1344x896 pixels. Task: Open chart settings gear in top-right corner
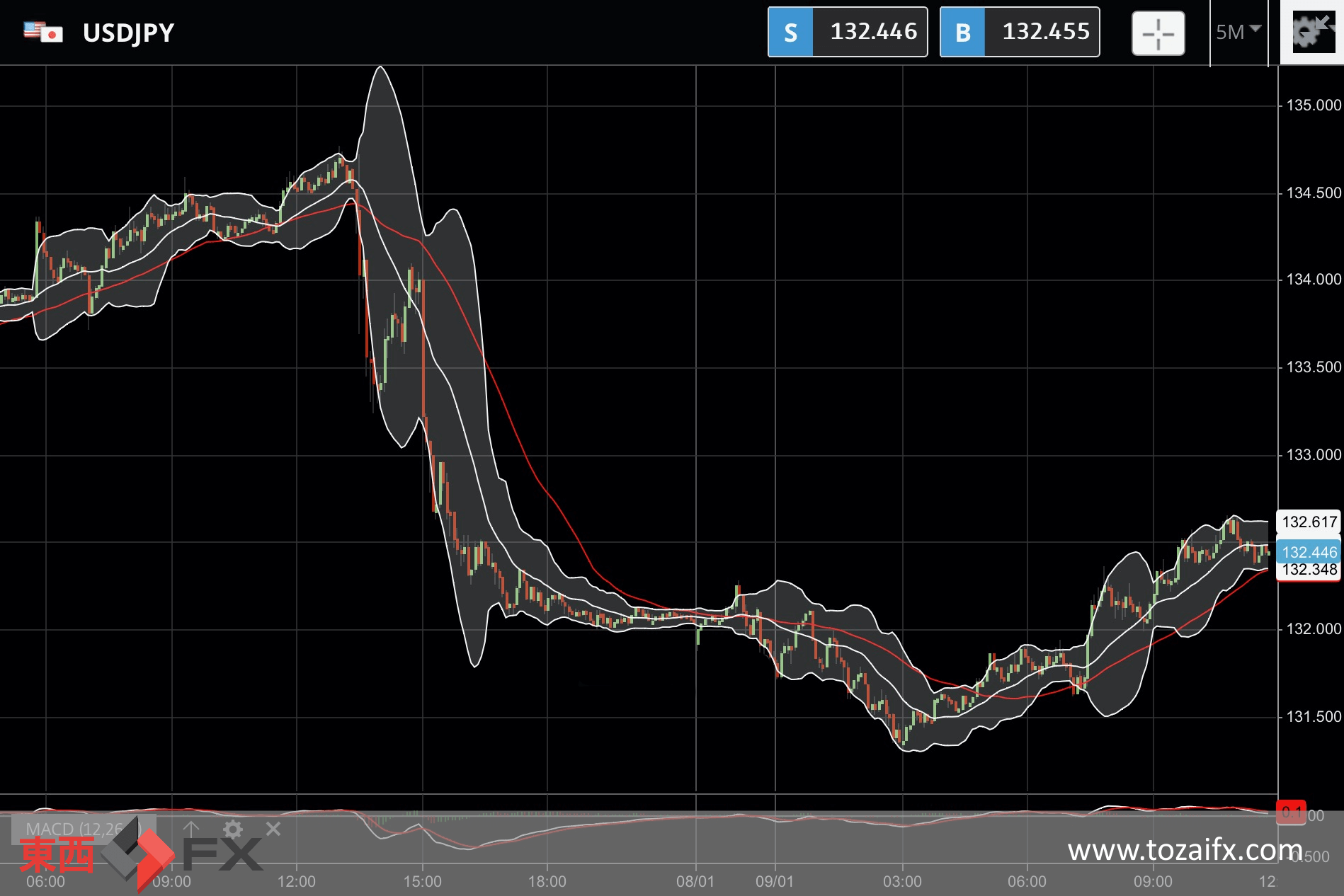point(1311,32)
